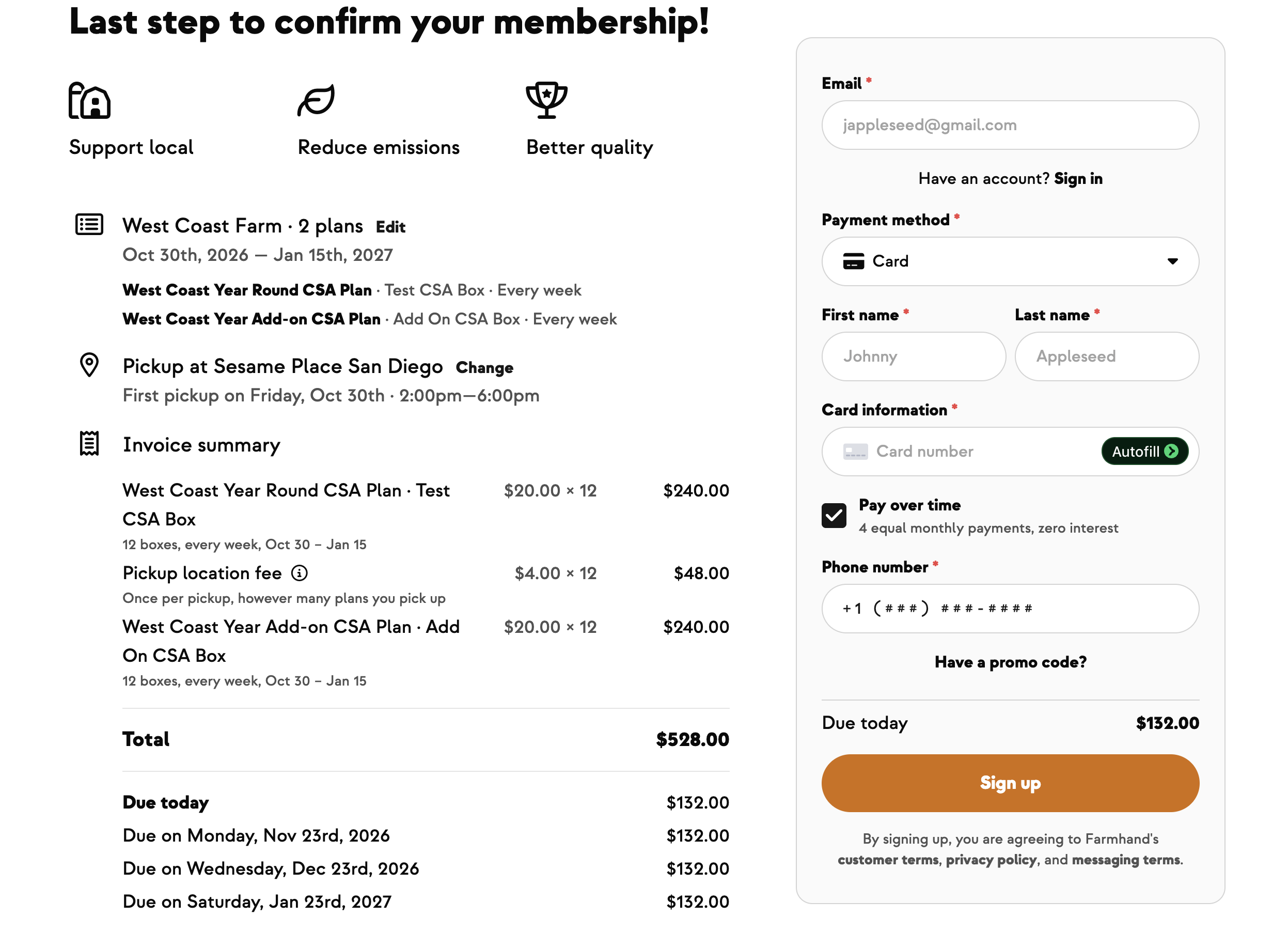Click "Oct 30th, 2026 — Jan 15th, 2027" date range
The image size is (1288, 932).
(258, 255)
